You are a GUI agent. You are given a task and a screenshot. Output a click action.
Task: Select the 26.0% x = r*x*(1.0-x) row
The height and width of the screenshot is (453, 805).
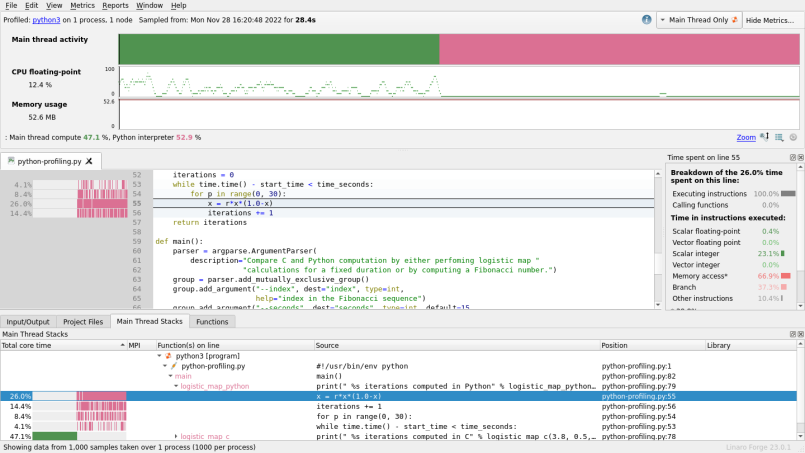click(x=398, y=396)
